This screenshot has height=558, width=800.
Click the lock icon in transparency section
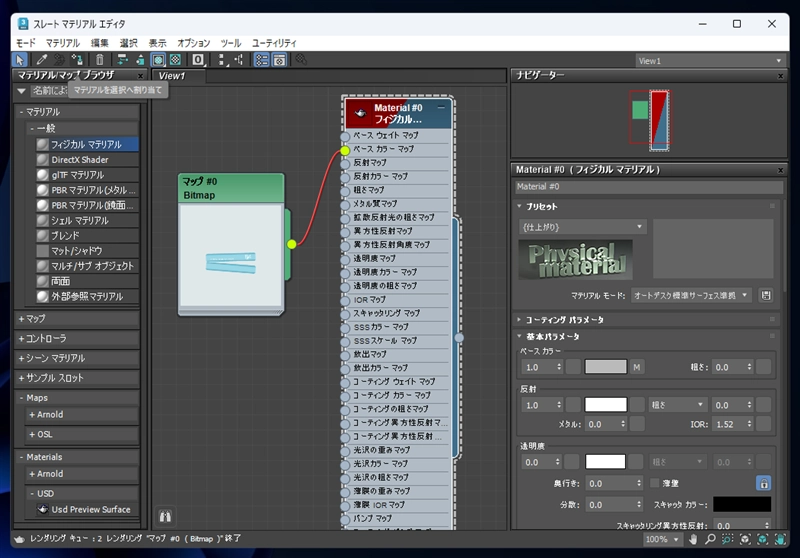[764, 483]
